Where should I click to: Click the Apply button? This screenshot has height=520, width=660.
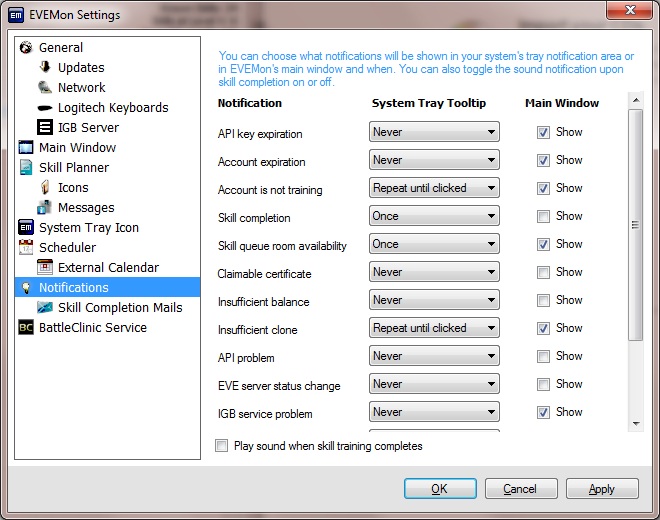click(602, 488)
